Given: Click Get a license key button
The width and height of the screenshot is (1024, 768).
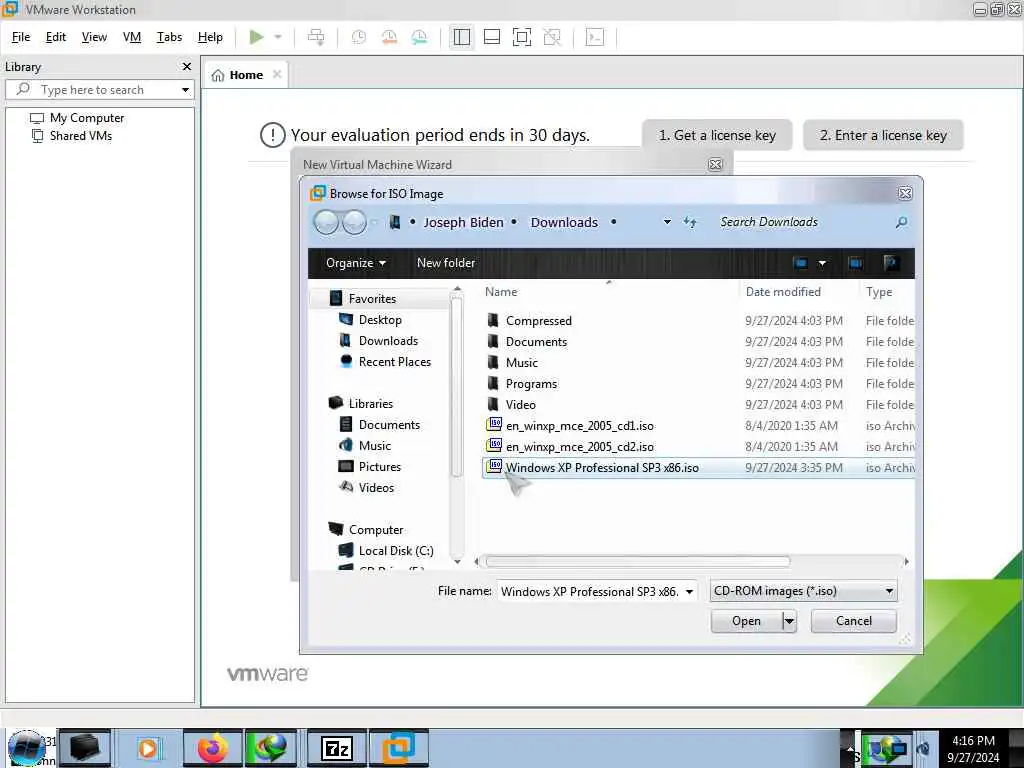Looking at the screenshot, I should pos(717,135).
